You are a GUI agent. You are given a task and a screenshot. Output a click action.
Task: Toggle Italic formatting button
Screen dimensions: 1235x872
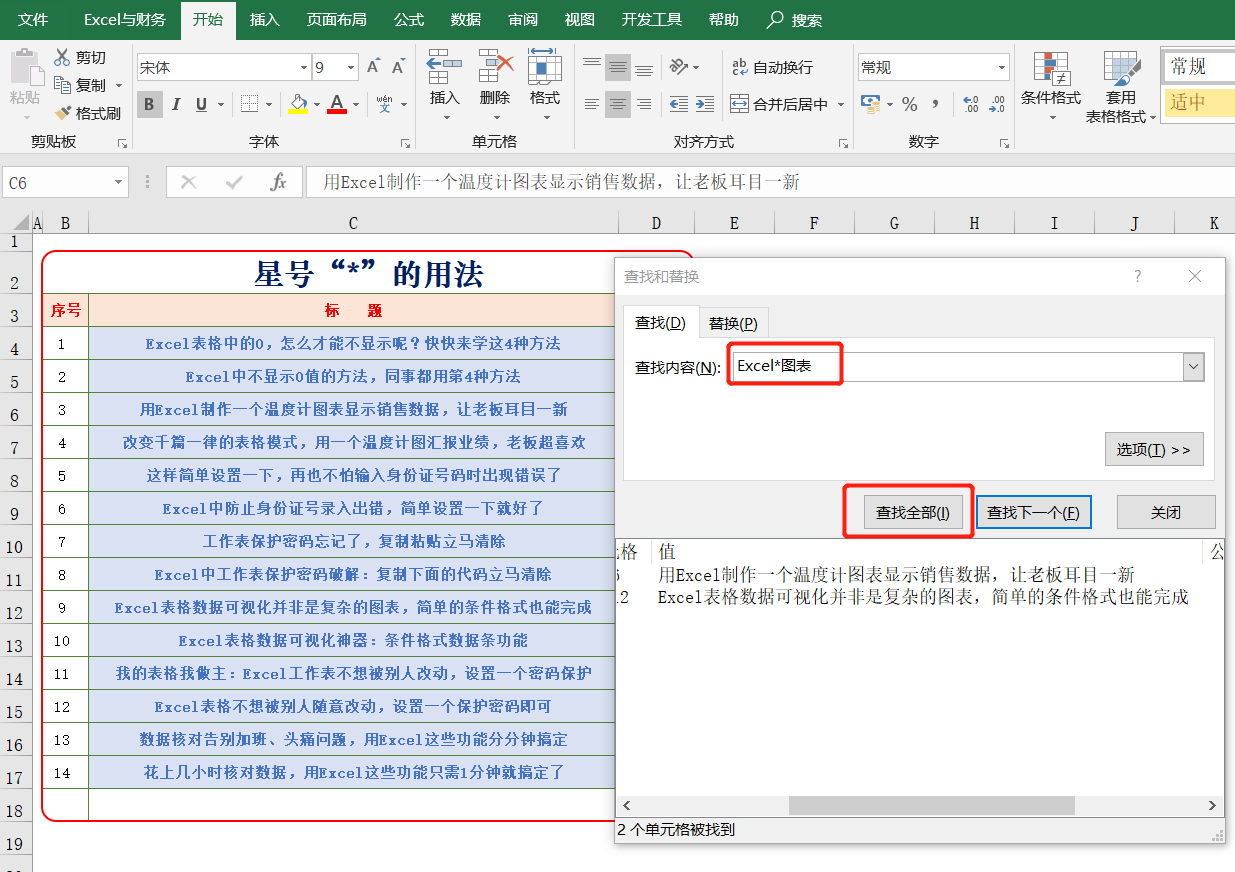click(176, 104)
